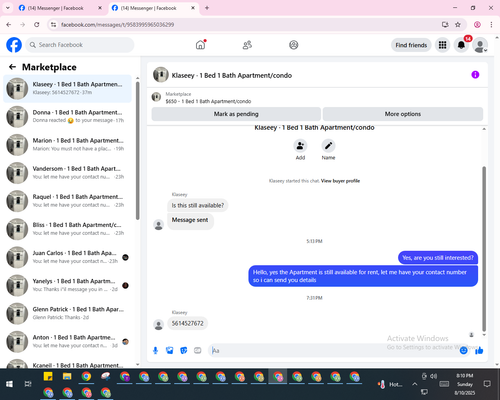Screen dimensions: 500x400
Task: Open Anton conversation in list
Action: pyautogui.click(x=67, y=342)
